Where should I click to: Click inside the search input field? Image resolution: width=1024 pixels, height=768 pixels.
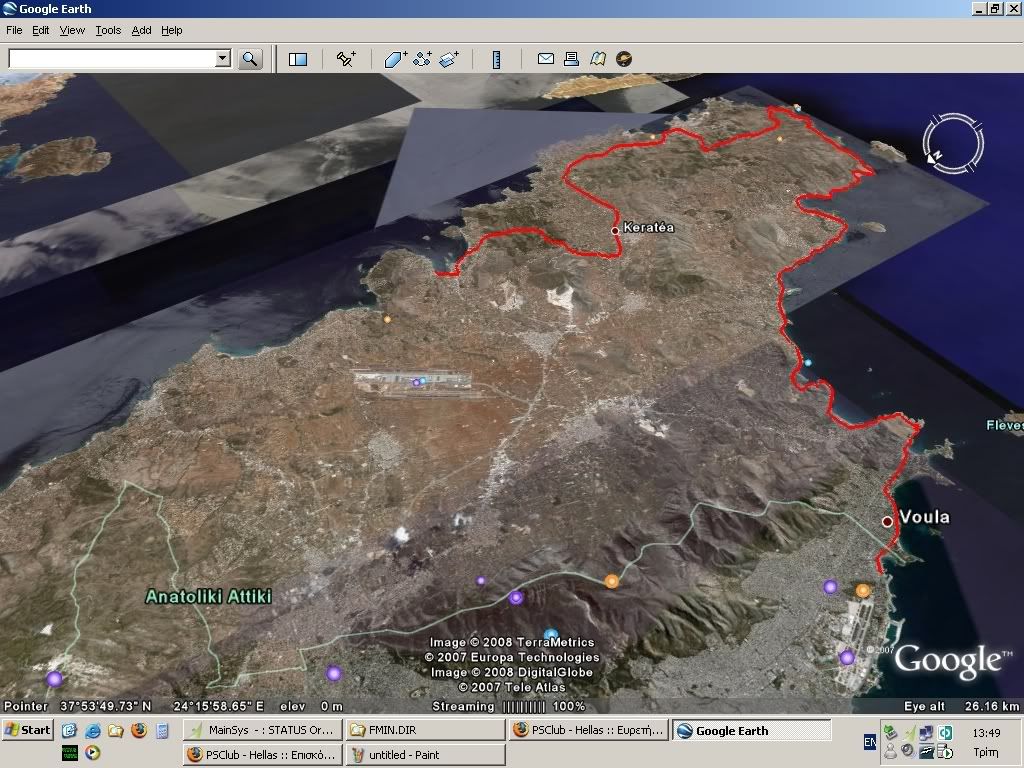tap(112, 59)
